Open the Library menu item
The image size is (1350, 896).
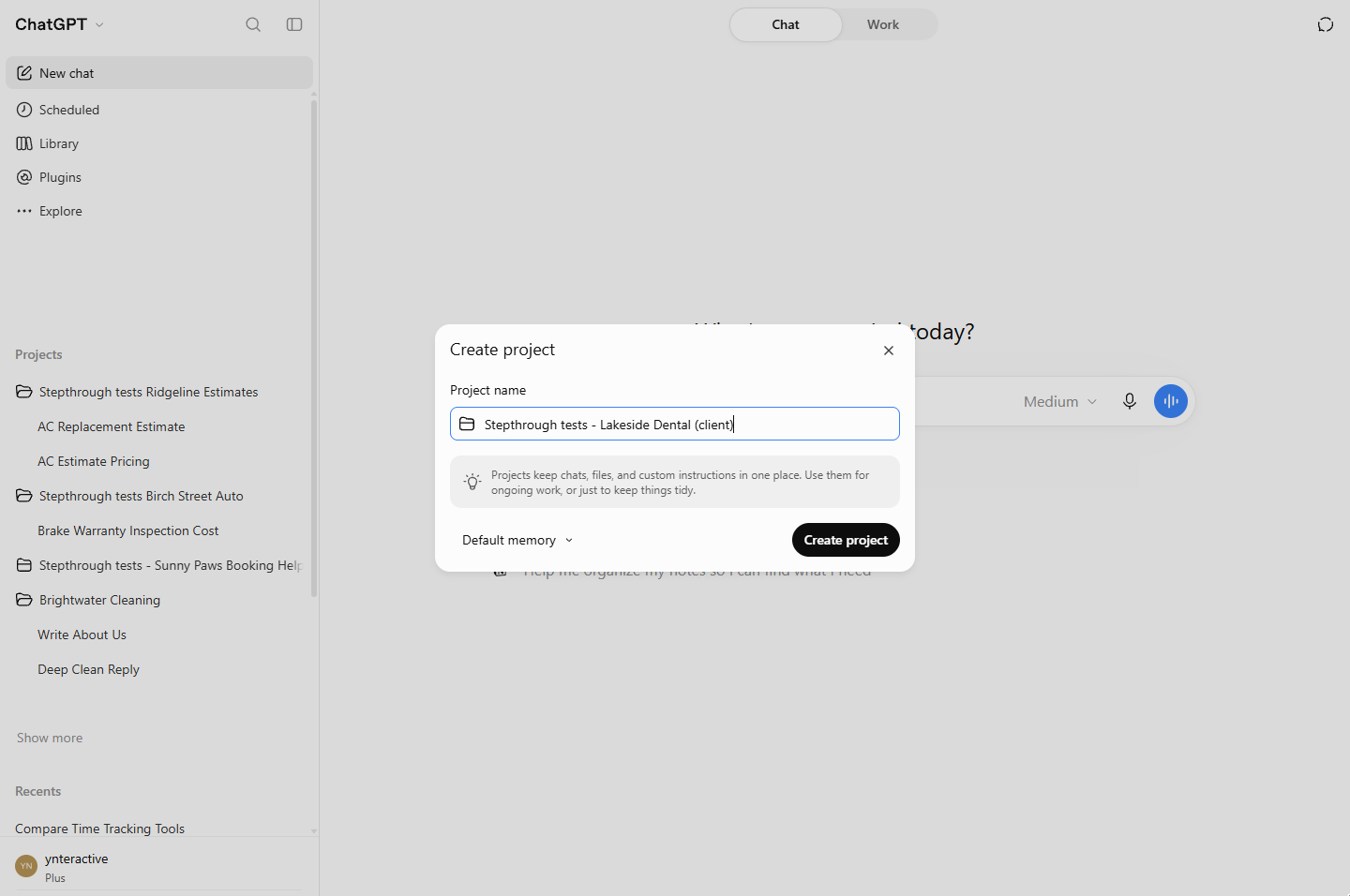[x=159, y=143]
